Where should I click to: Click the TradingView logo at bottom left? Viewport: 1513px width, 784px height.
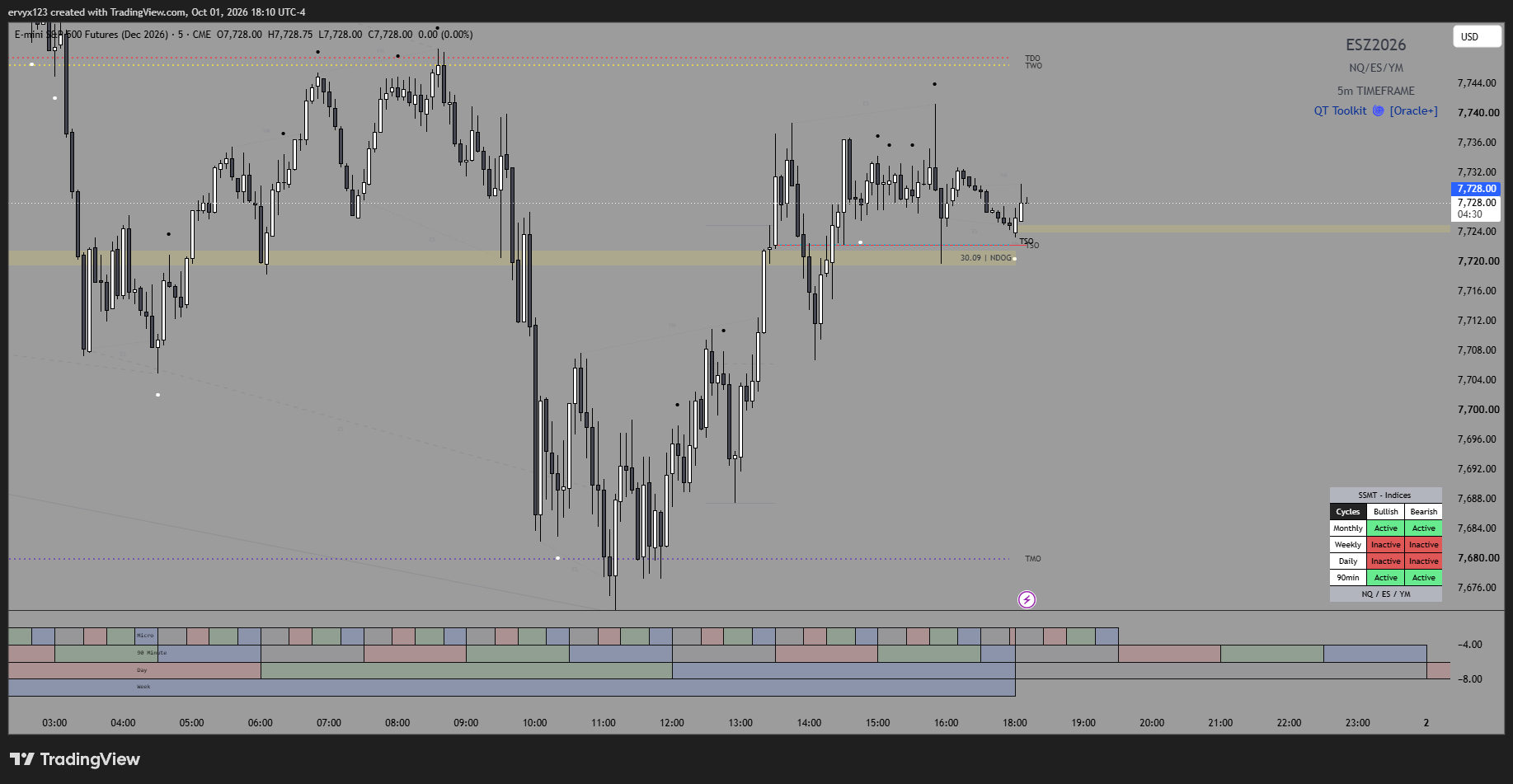tap(75, 759)
